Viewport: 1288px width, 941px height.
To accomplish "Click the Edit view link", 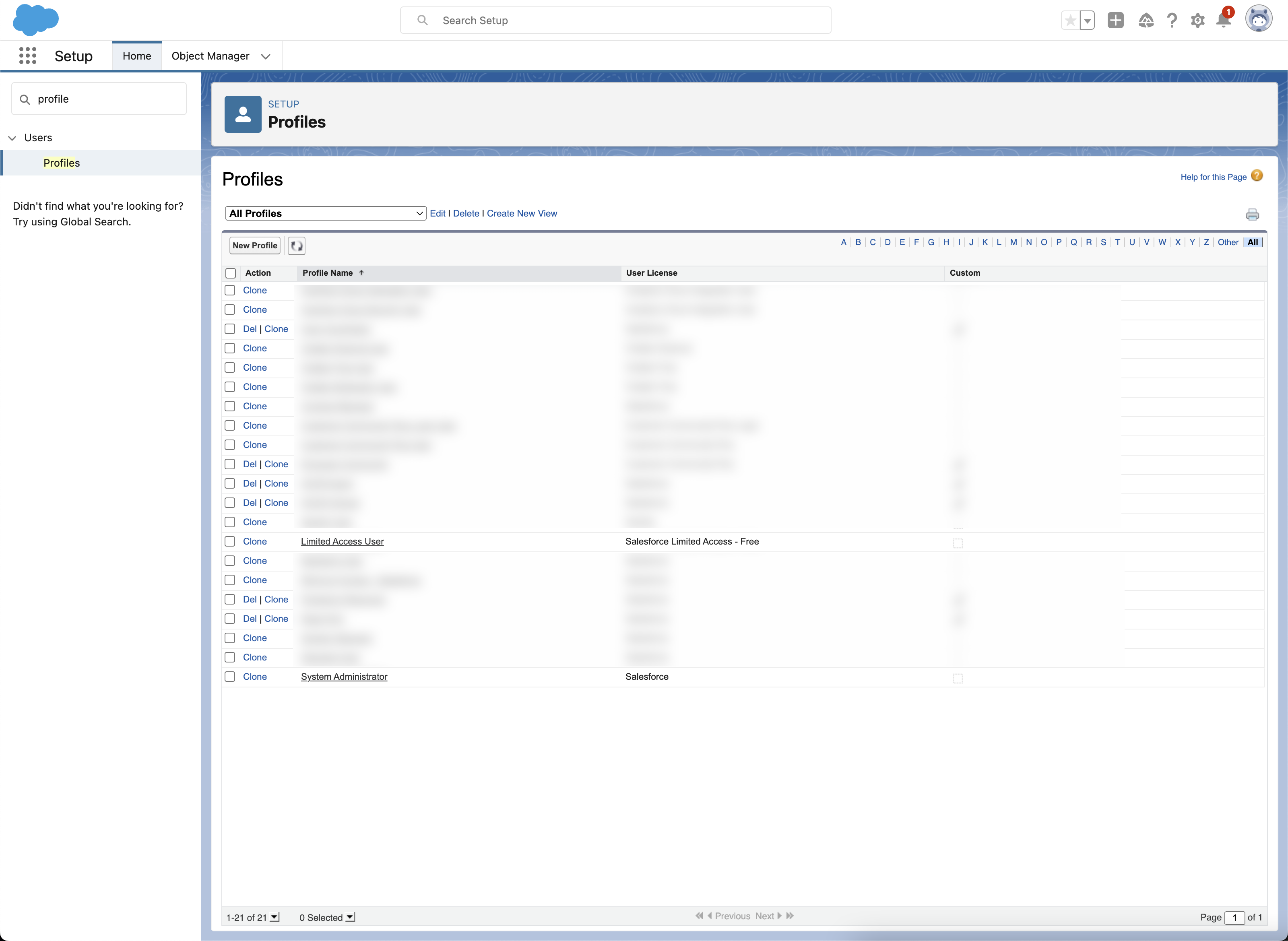I will (438, 213).
